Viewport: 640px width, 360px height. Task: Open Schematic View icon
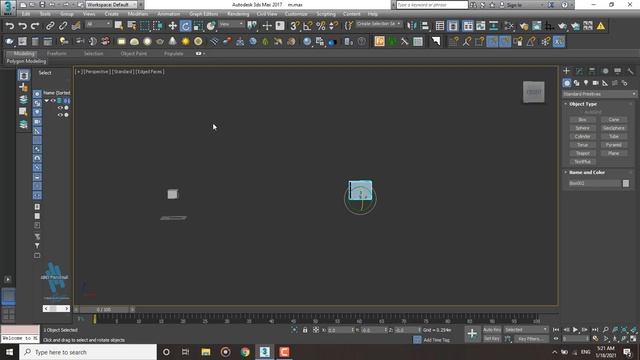[x=493, y=26]
